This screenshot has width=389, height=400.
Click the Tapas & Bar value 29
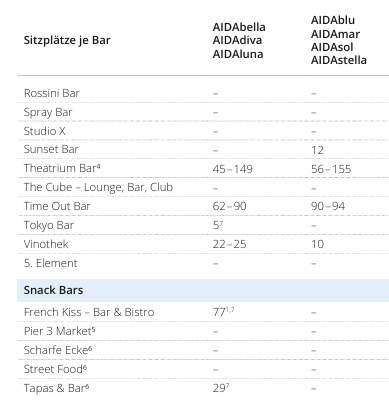tap(219, 388)
